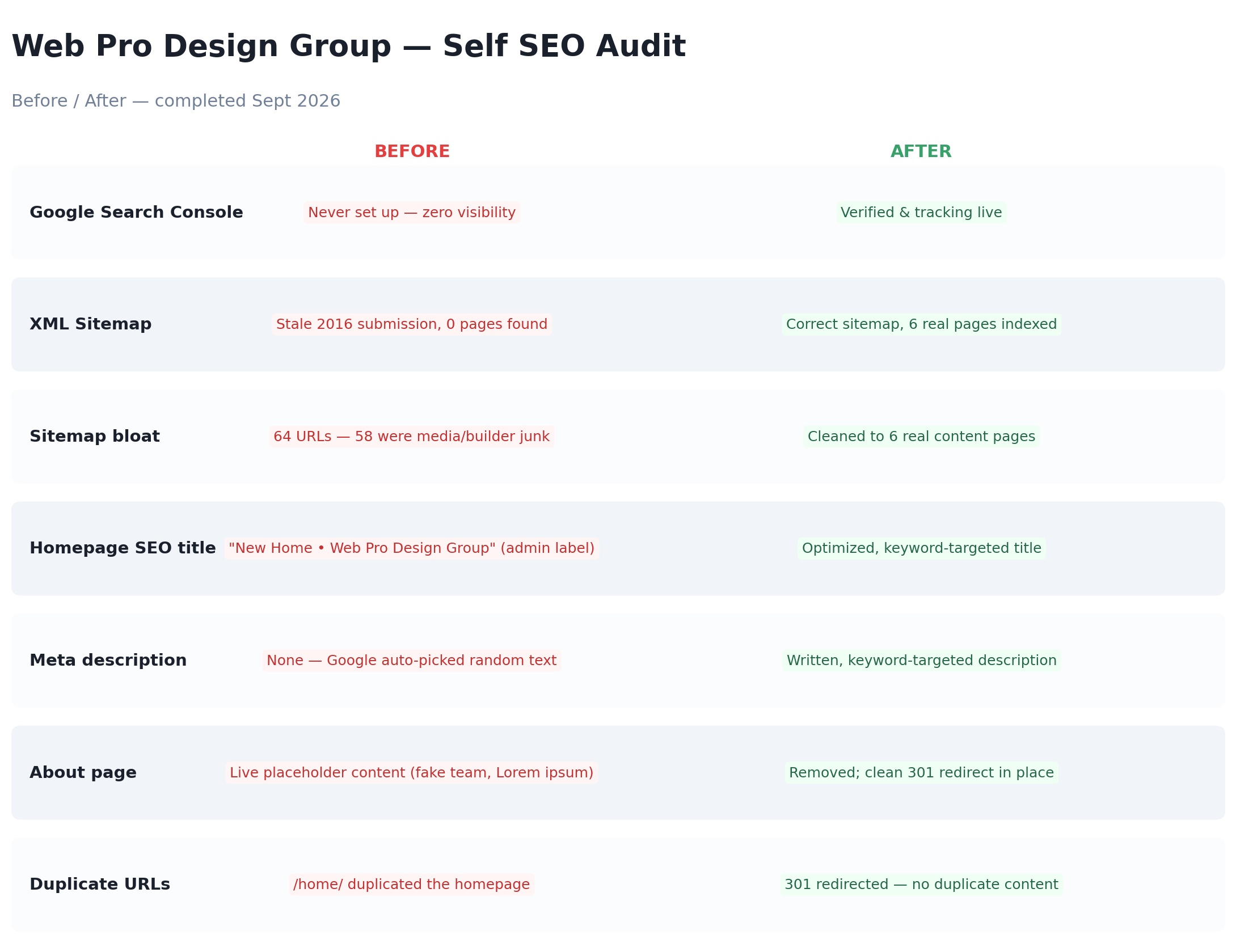Click 'Written, keyword-targeted description' badge
Viewport: 1236px width, 952px height.
pos(921,661)
